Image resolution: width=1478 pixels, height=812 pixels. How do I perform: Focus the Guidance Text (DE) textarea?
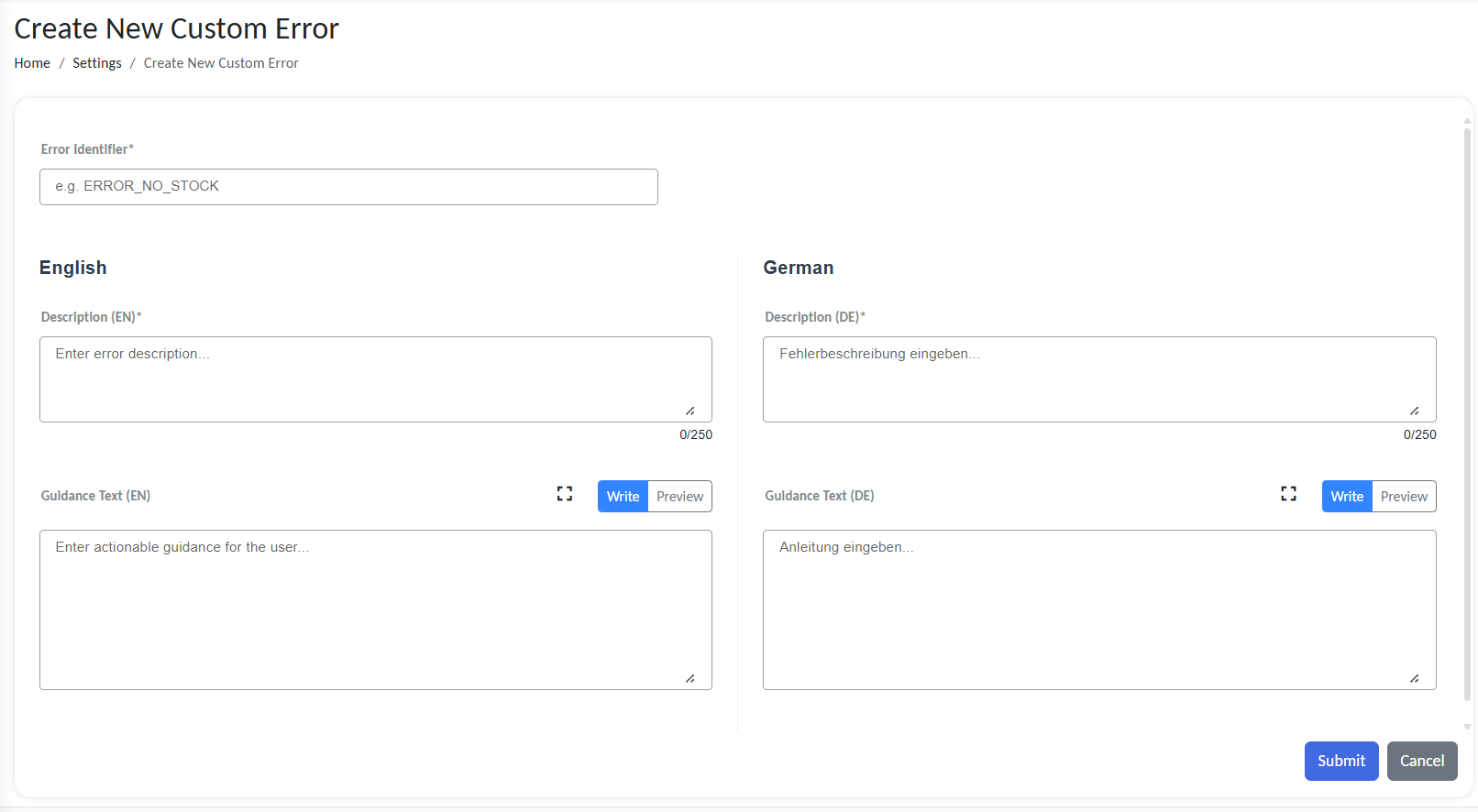click(1098, 609)
